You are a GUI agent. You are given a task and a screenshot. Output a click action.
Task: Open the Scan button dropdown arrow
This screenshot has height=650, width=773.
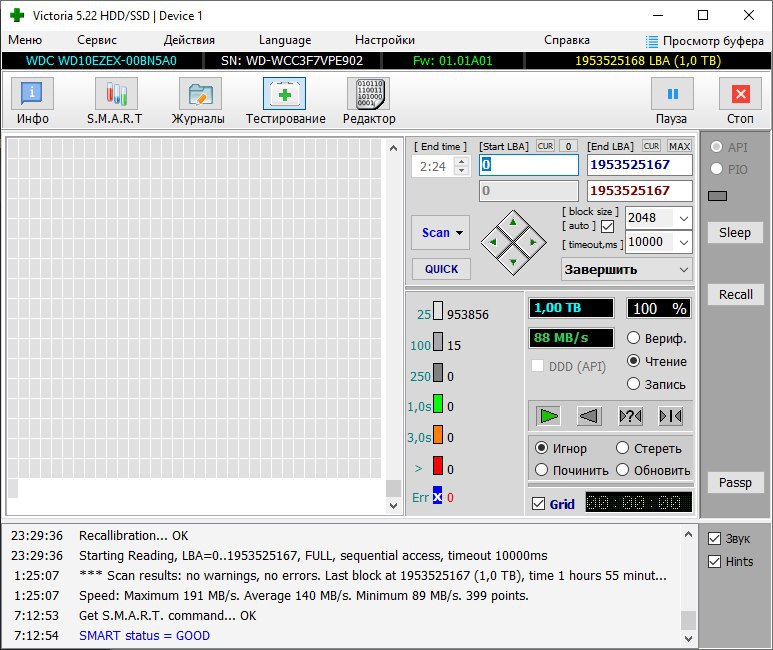(x=459, y=233)
